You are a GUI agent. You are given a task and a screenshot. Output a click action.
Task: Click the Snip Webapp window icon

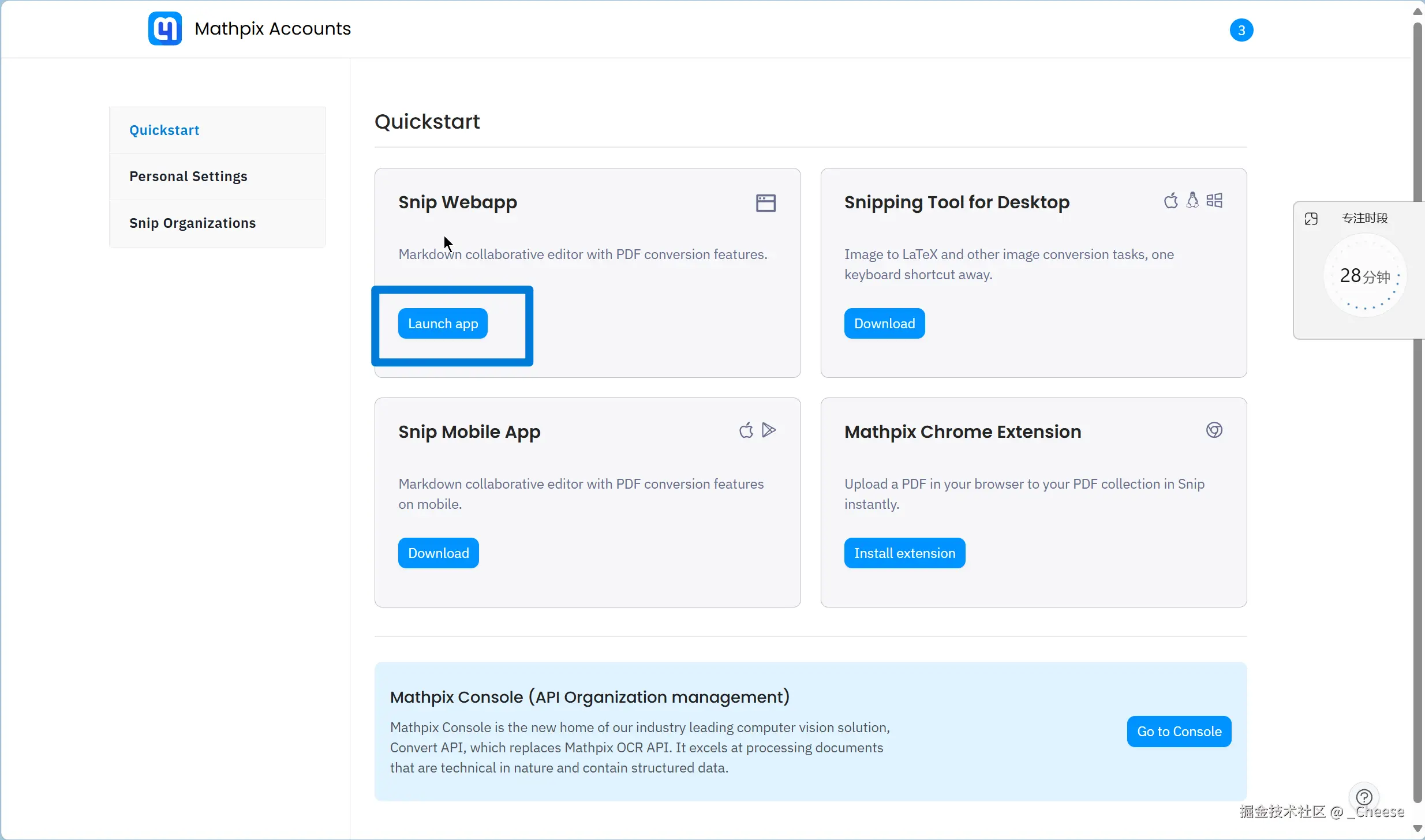765,203
